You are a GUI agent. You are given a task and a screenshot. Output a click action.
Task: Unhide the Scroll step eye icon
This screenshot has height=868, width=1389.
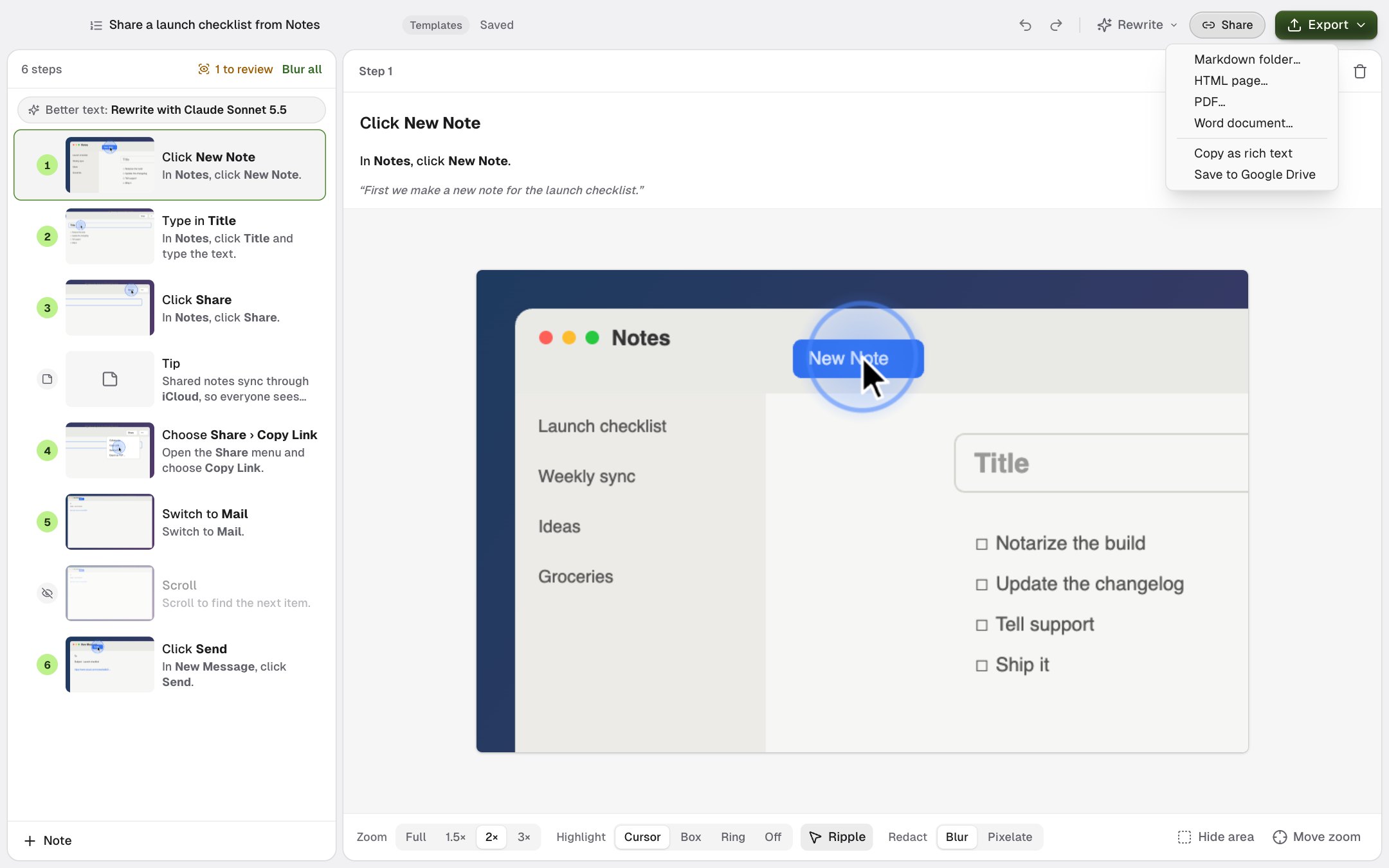point(47,593)
